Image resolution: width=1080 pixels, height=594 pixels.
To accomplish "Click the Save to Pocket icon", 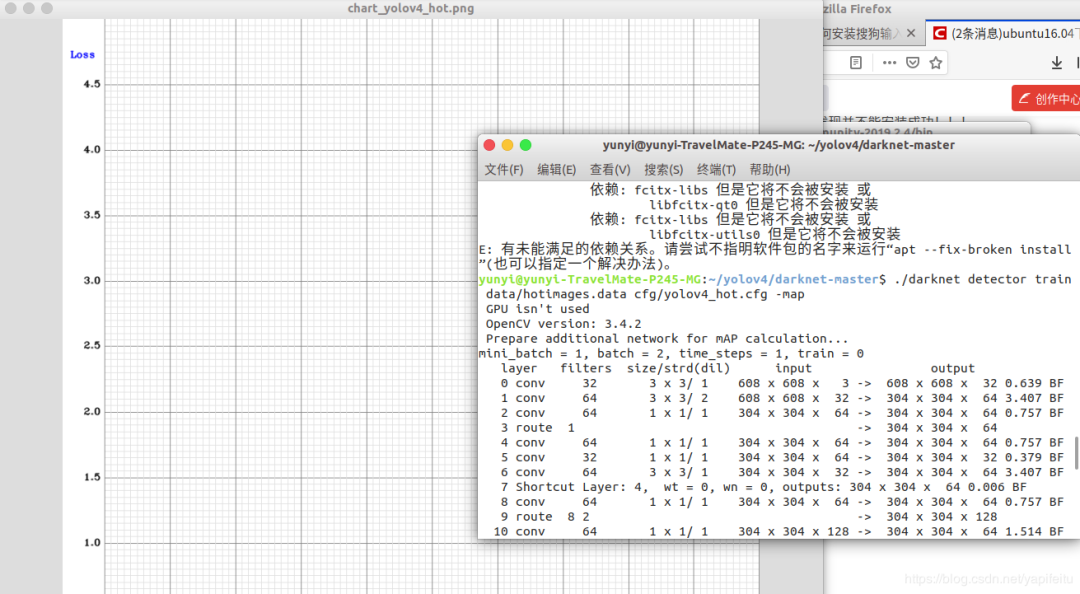I will (x=913, y=62).
